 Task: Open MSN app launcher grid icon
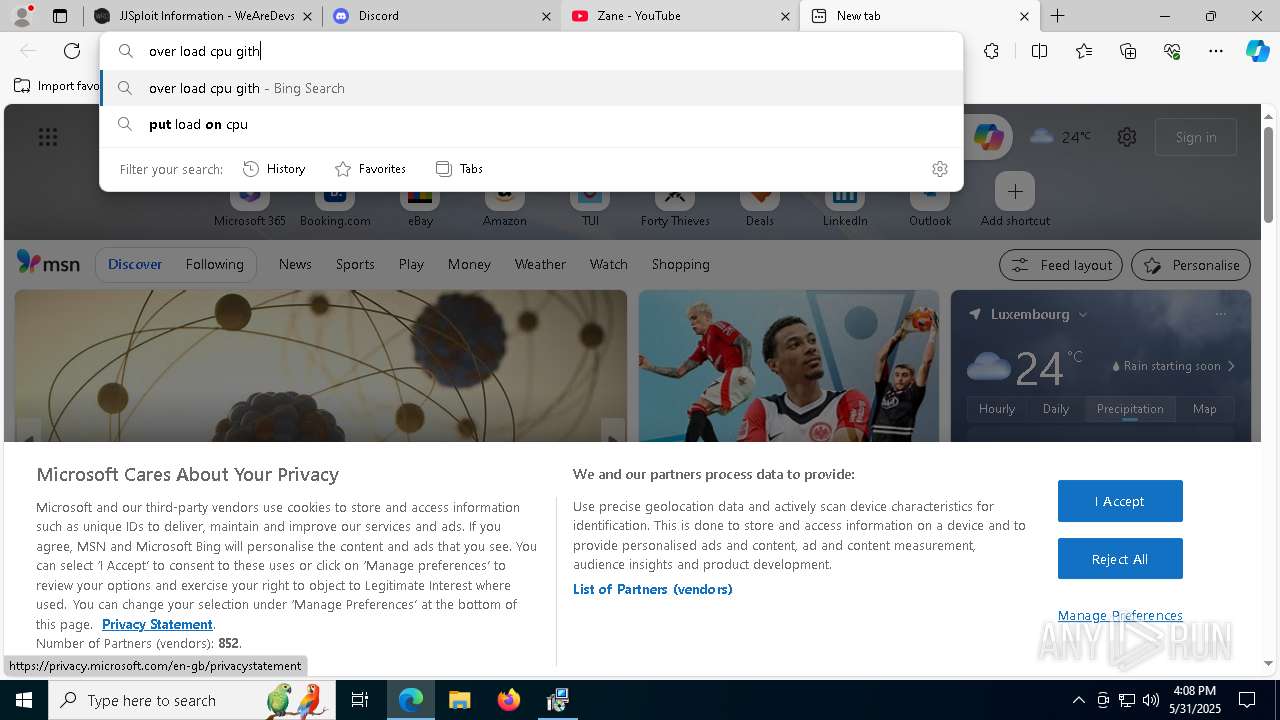tap(48, 137)
